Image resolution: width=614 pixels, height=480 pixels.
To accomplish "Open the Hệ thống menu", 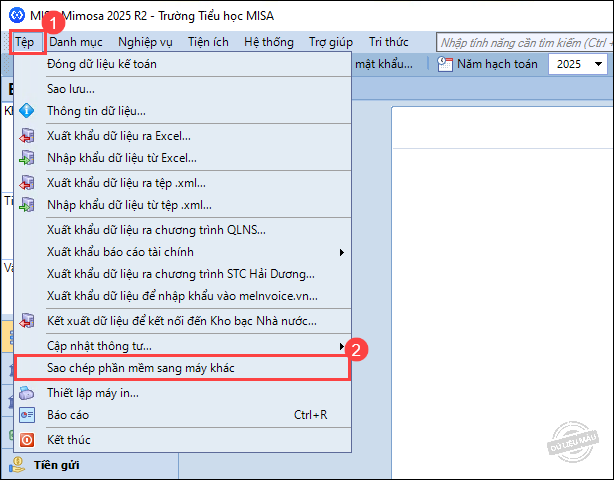I will click(269, 42).
